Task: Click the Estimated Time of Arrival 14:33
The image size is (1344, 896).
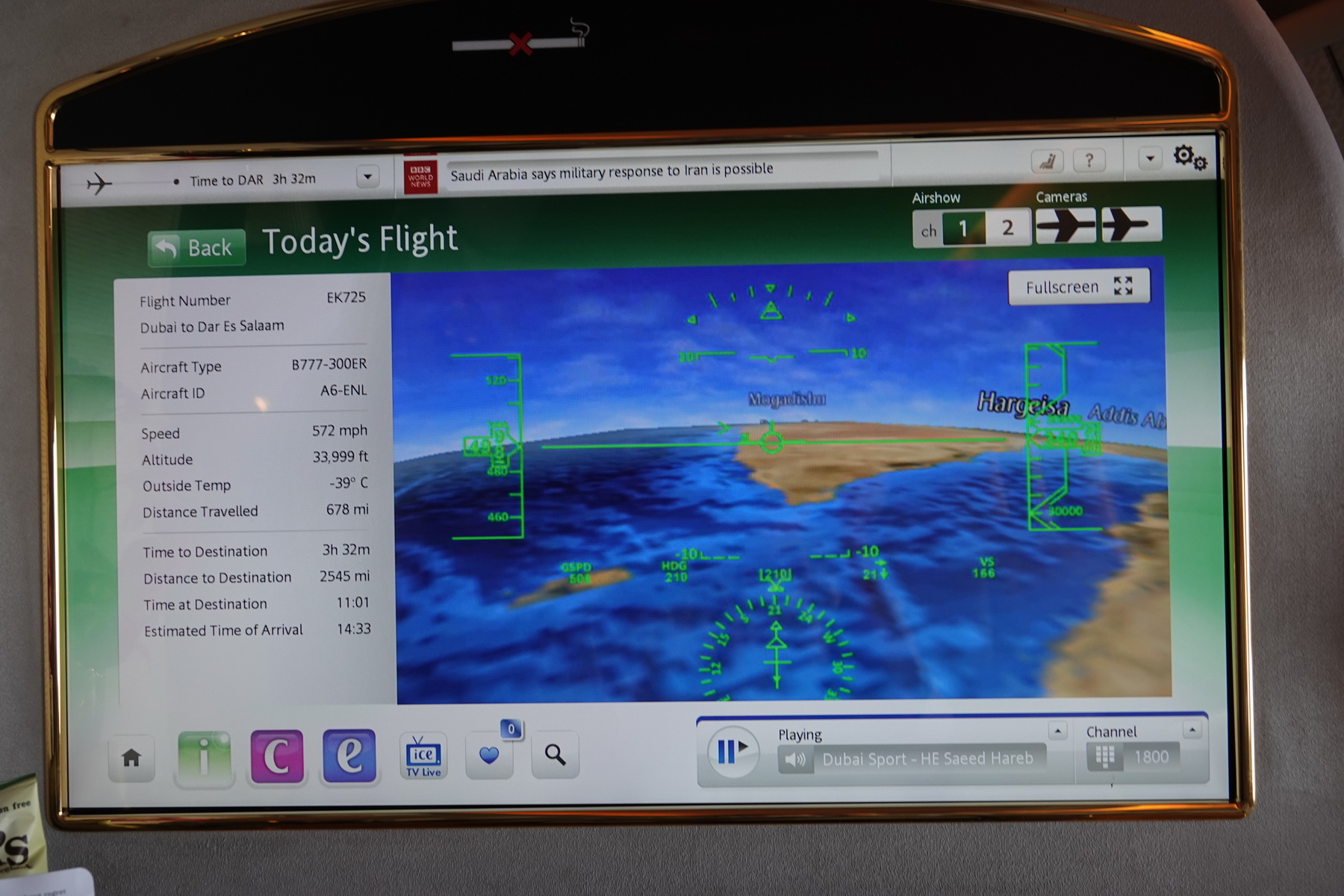Action: point(354,629)
